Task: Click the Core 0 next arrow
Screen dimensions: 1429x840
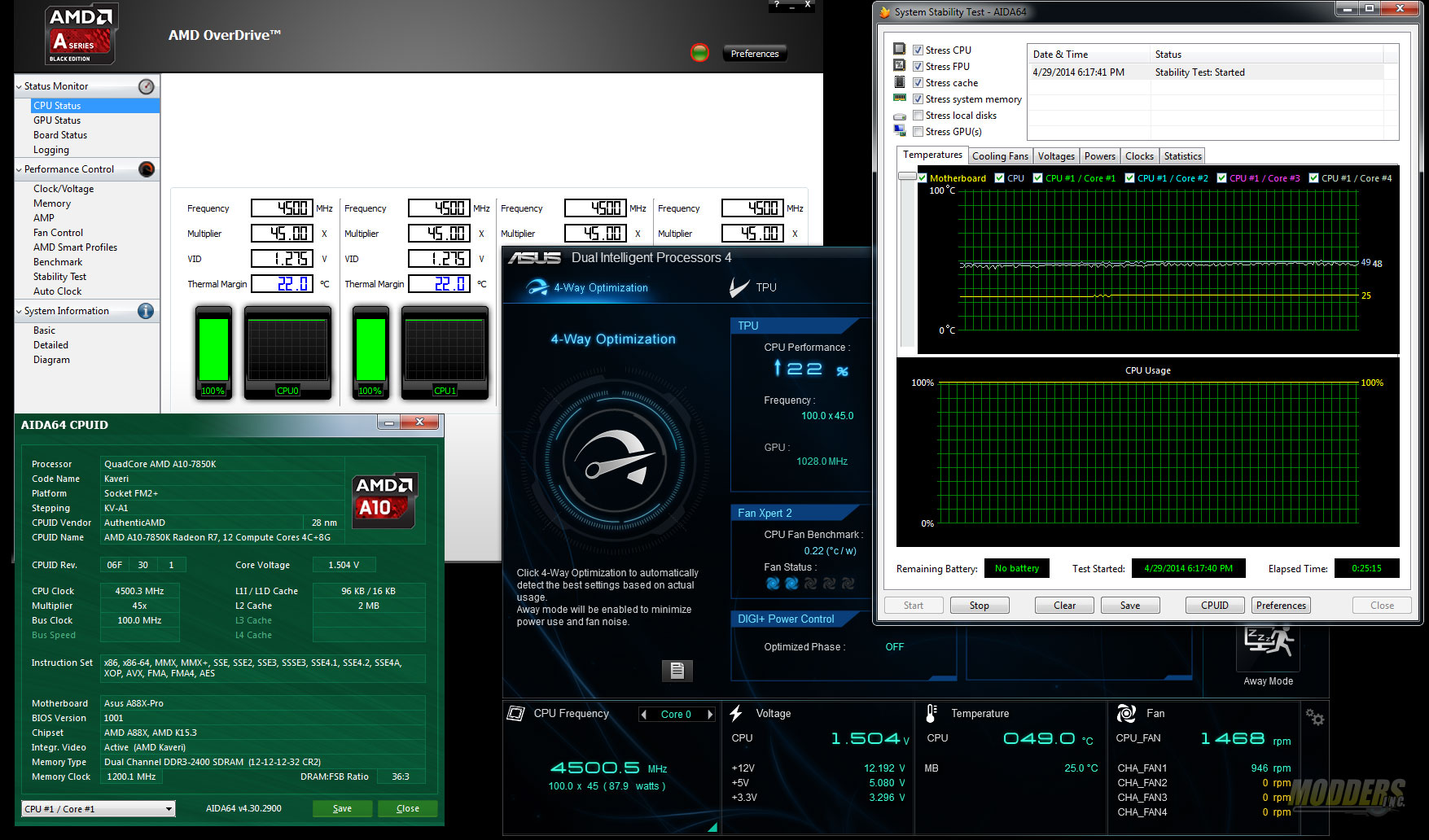Action: point(710,714)
